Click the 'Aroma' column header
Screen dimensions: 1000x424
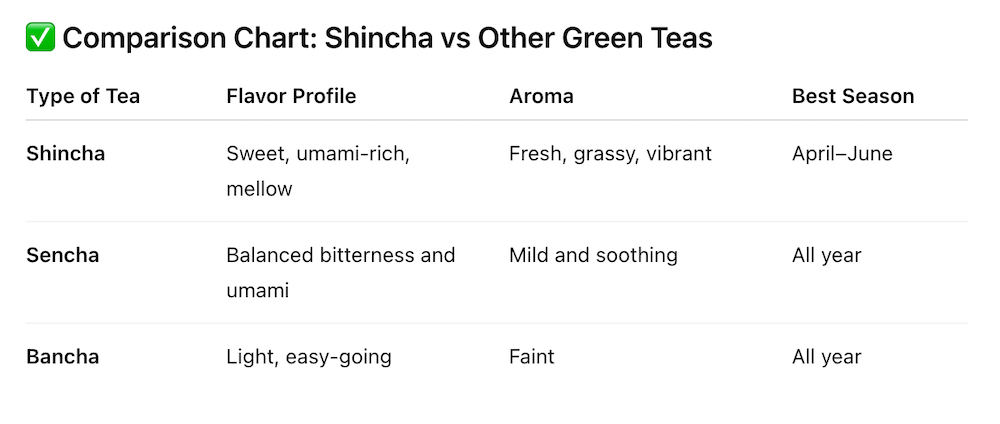[x=541, y=96]
